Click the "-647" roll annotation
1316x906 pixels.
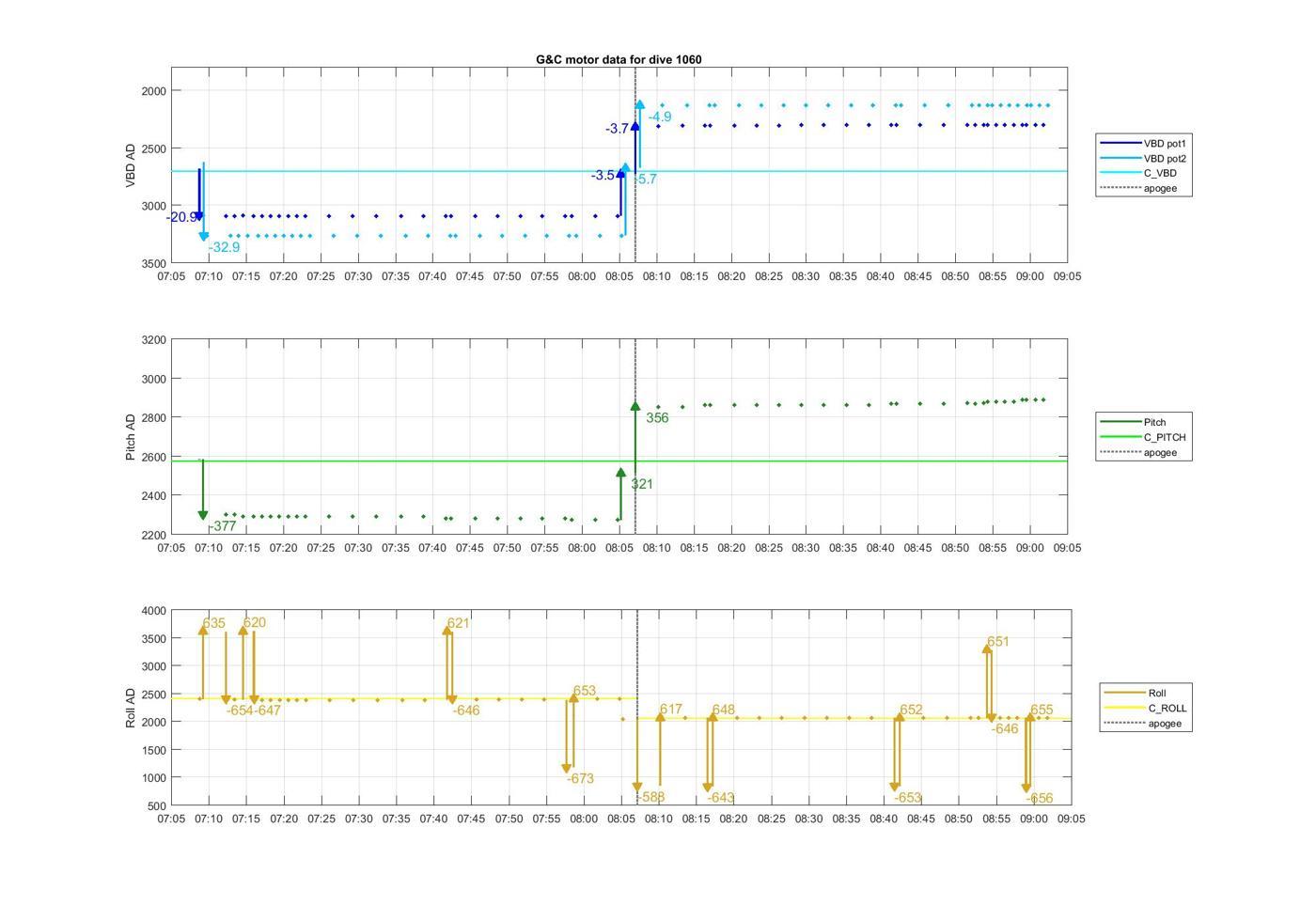[x=268, y=711]
